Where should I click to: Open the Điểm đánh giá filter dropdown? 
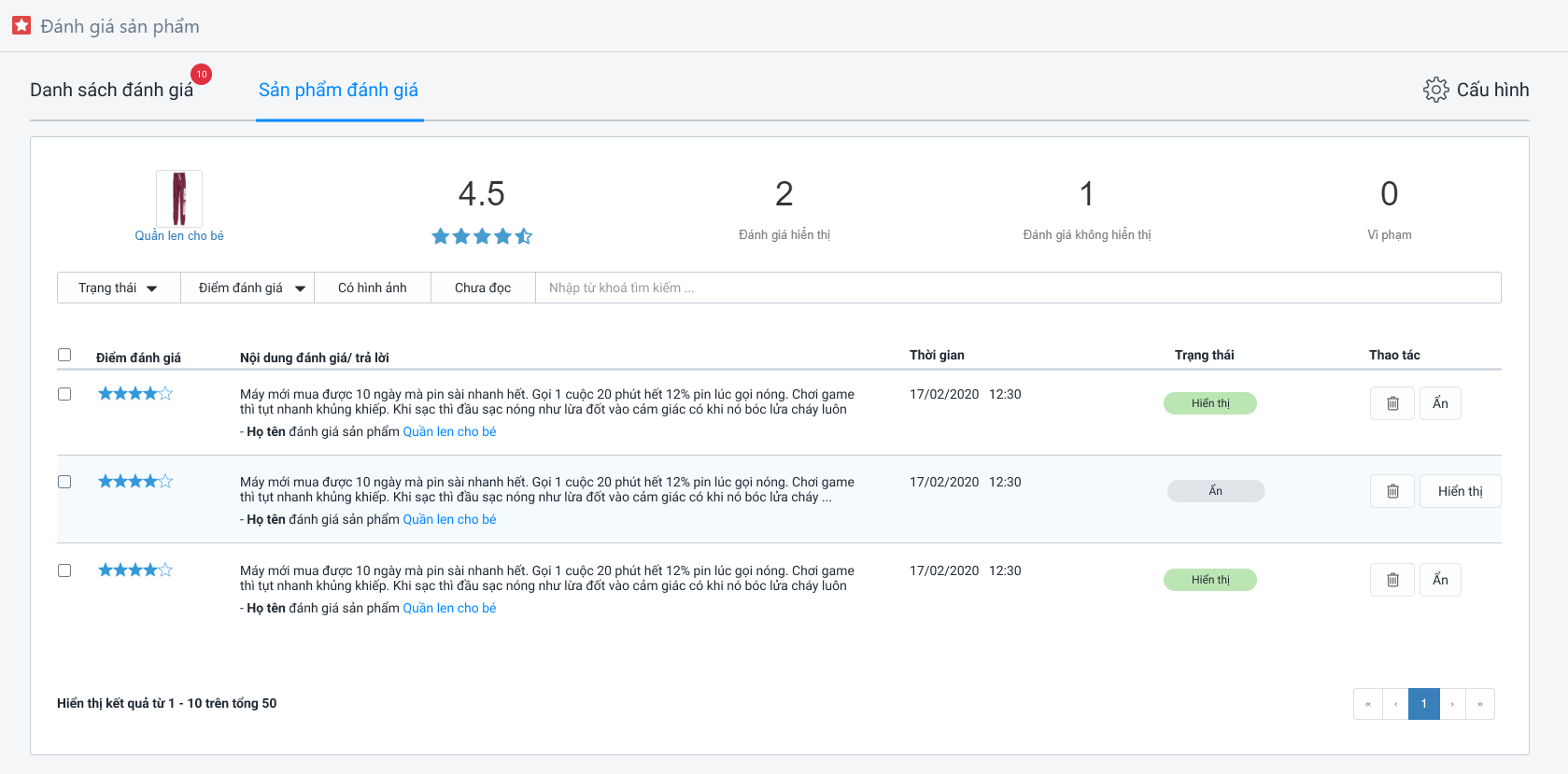pyautogui.click(x=251, y=288)
